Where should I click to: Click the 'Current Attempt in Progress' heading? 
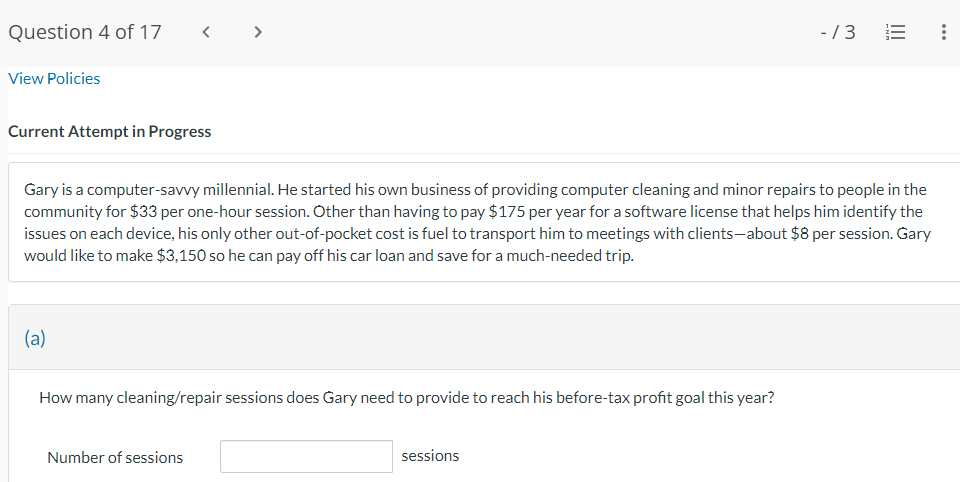(x=110, y=132)
